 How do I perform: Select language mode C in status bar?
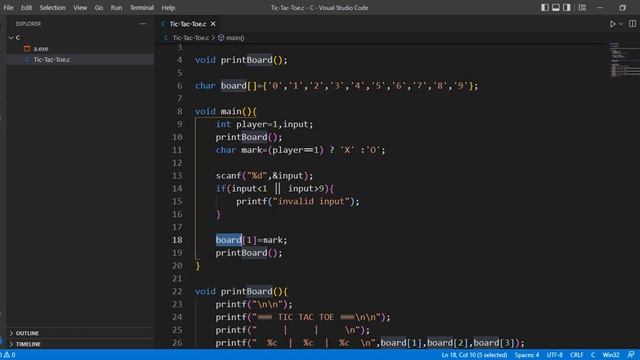point(593,355)
